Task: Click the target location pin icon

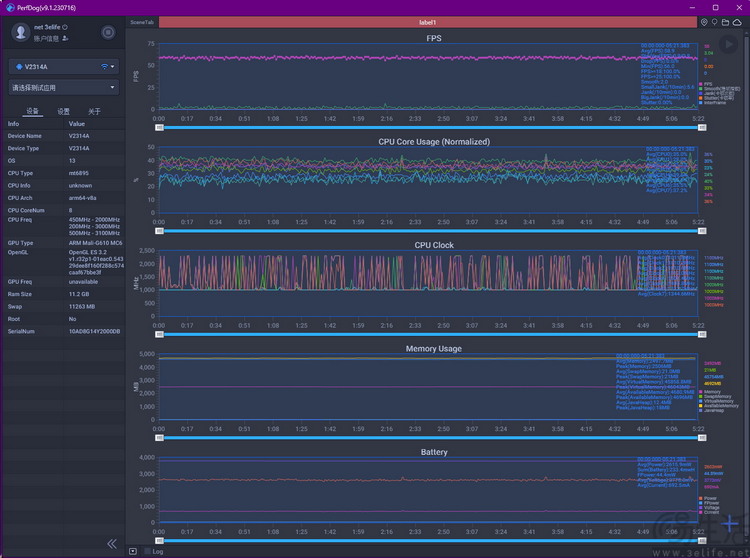Action: point(704,22)
